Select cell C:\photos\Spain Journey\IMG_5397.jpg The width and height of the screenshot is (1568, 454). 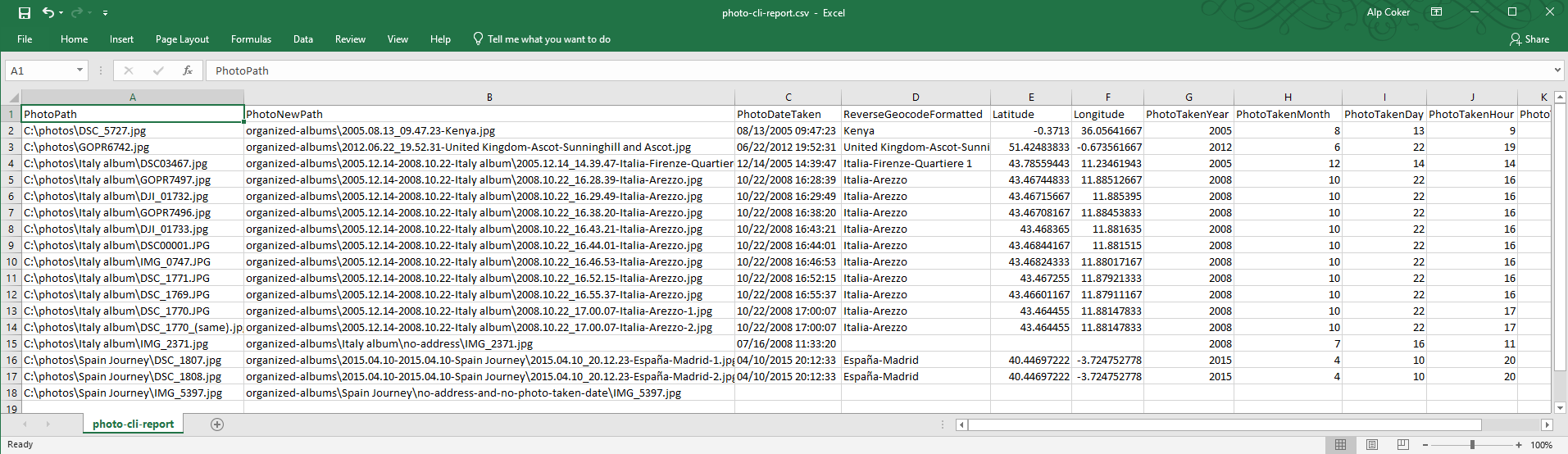133,393
